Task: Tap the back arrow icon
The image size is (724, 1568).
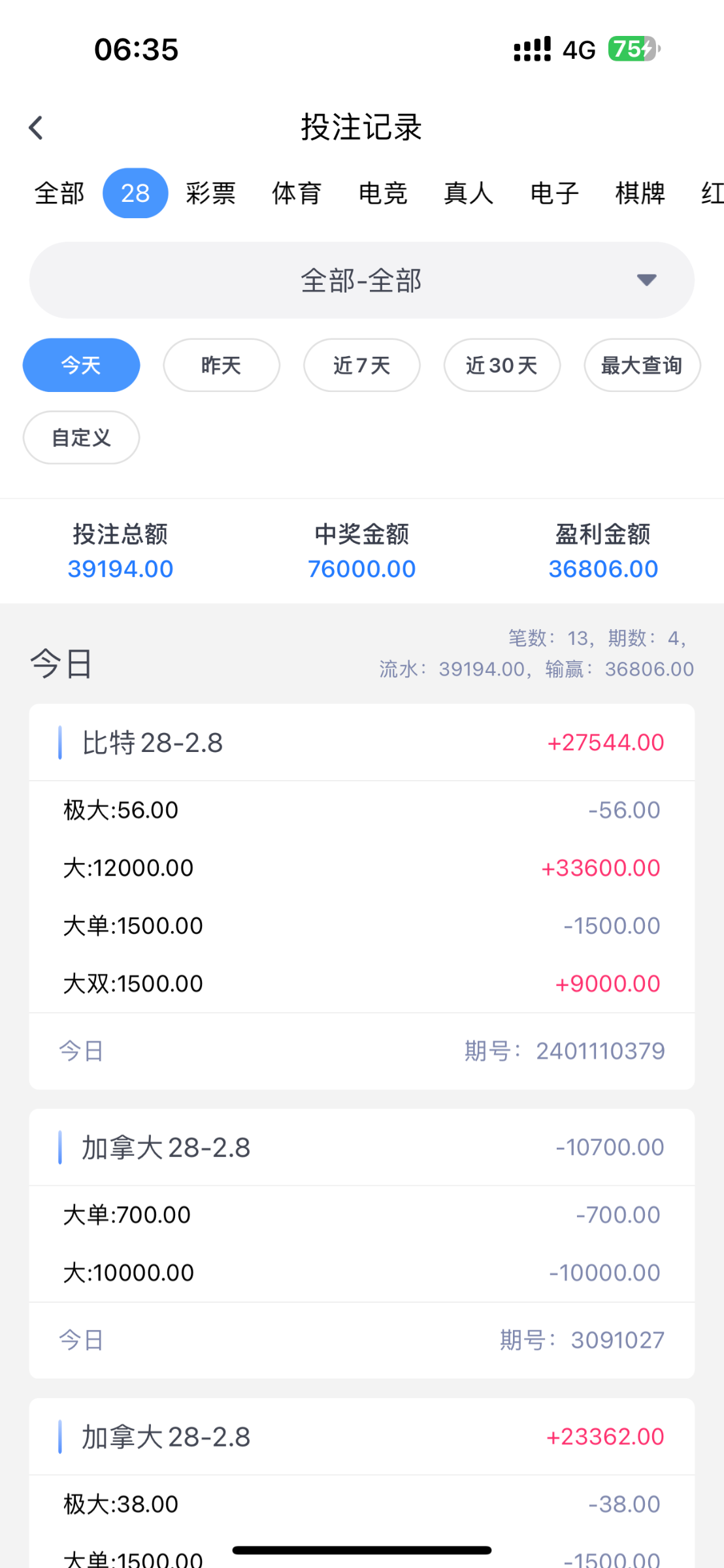Action: coord(37,127)
